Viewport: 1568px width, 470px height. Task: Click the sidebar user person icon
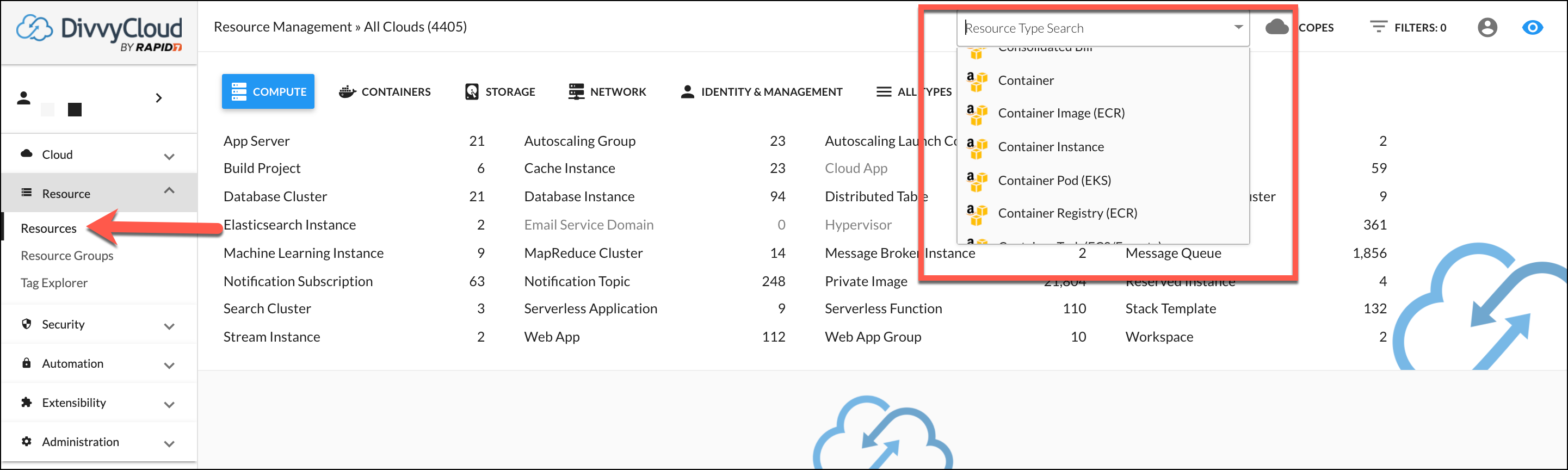tap(24, 97)
